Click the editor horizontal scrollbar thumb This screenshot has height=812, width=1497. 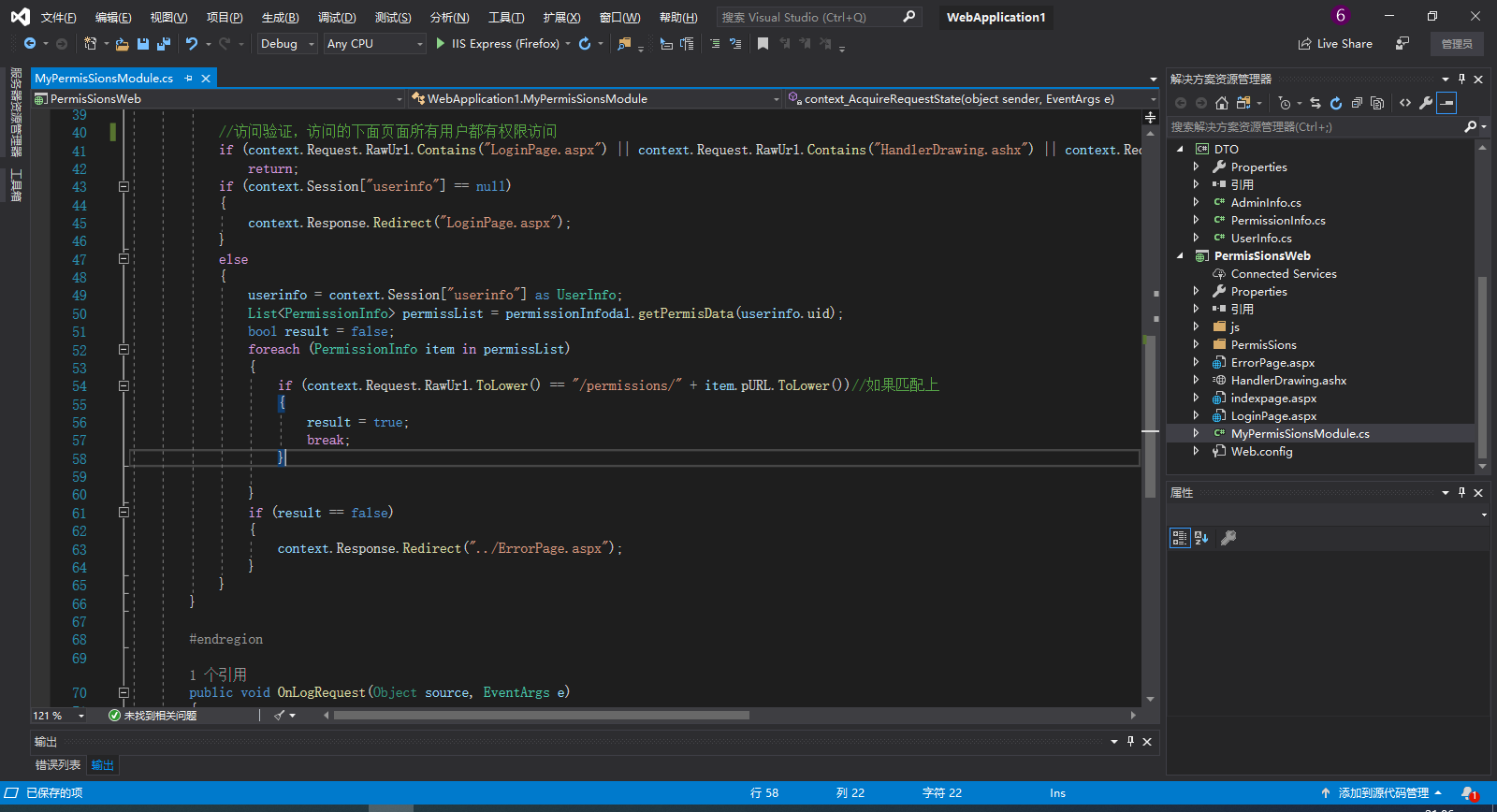[x=542, y=716]
